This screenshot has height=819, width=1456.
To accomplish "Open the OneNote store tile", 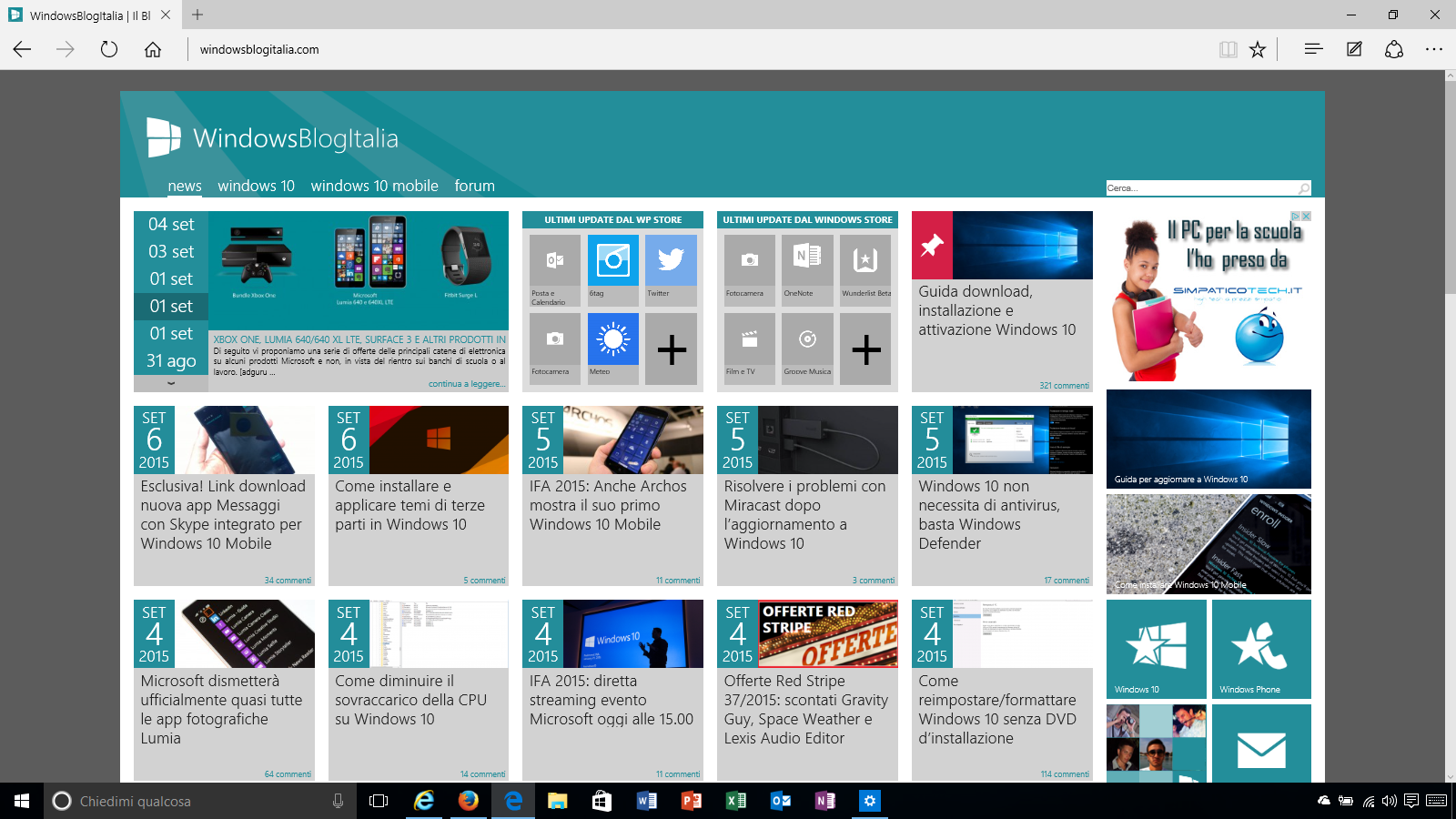I will (x=807, y=270).
